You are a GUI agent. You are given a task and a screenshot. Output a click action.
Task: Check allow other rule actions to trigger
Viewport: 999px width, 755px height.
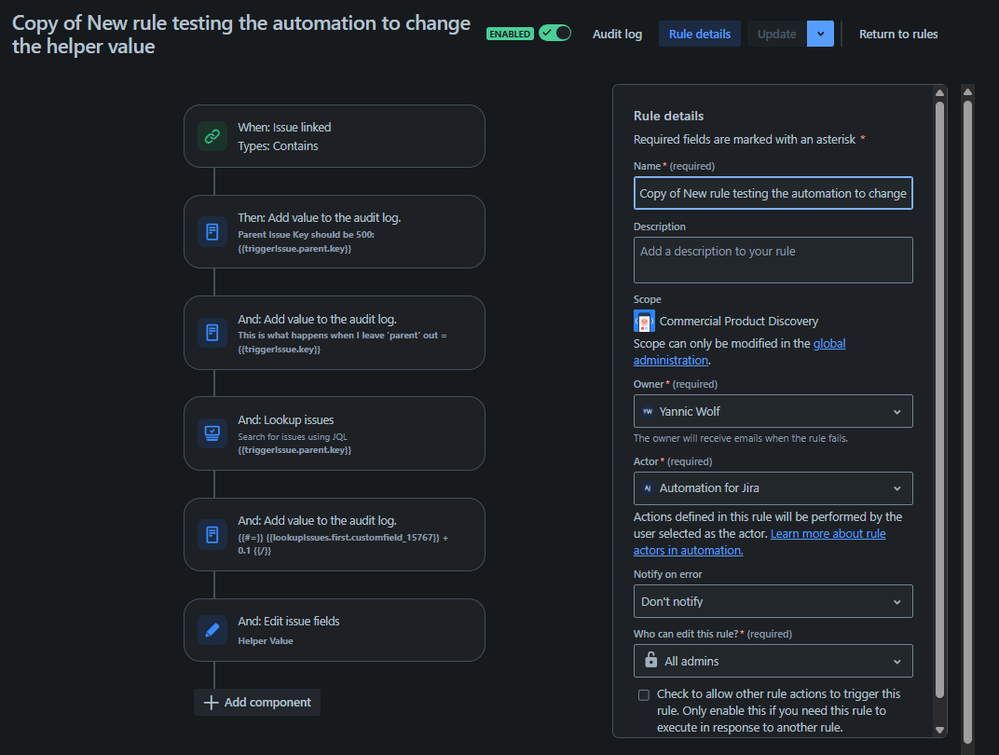[x=643, y=695]
